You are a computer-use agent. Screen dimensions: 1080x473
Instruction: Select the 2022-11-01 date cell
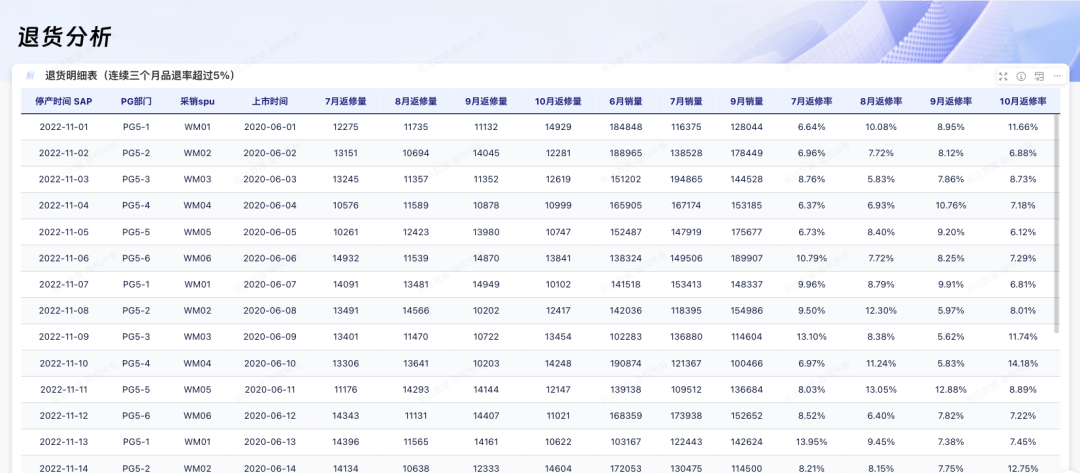click(63, 127)
